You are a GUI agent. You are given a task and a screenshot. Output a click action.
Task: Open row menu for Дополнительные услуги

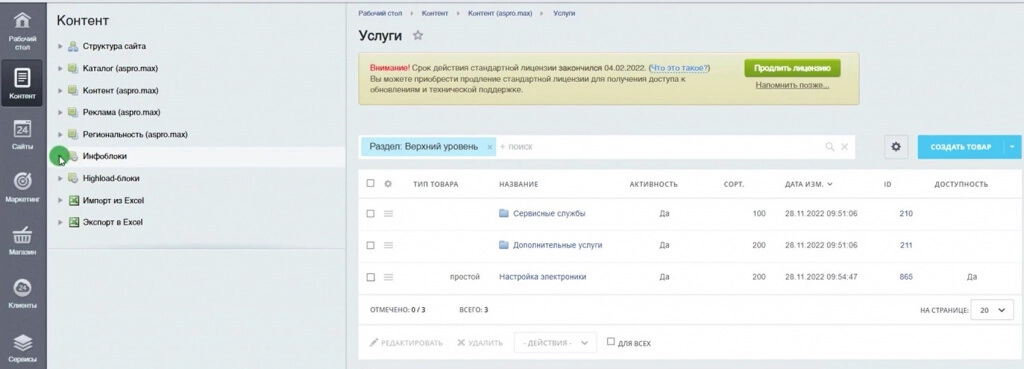click(389, 245)
